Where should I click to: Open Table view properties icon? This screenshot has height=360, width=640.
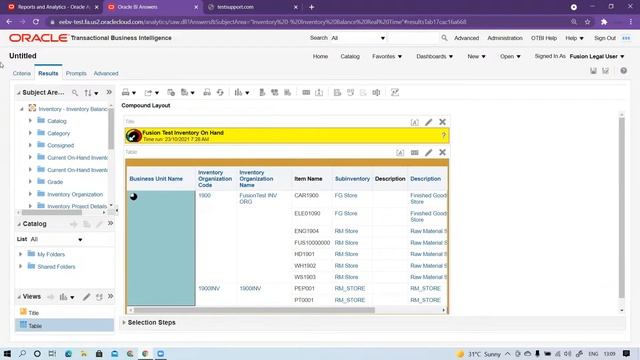(x=415, y=152)
